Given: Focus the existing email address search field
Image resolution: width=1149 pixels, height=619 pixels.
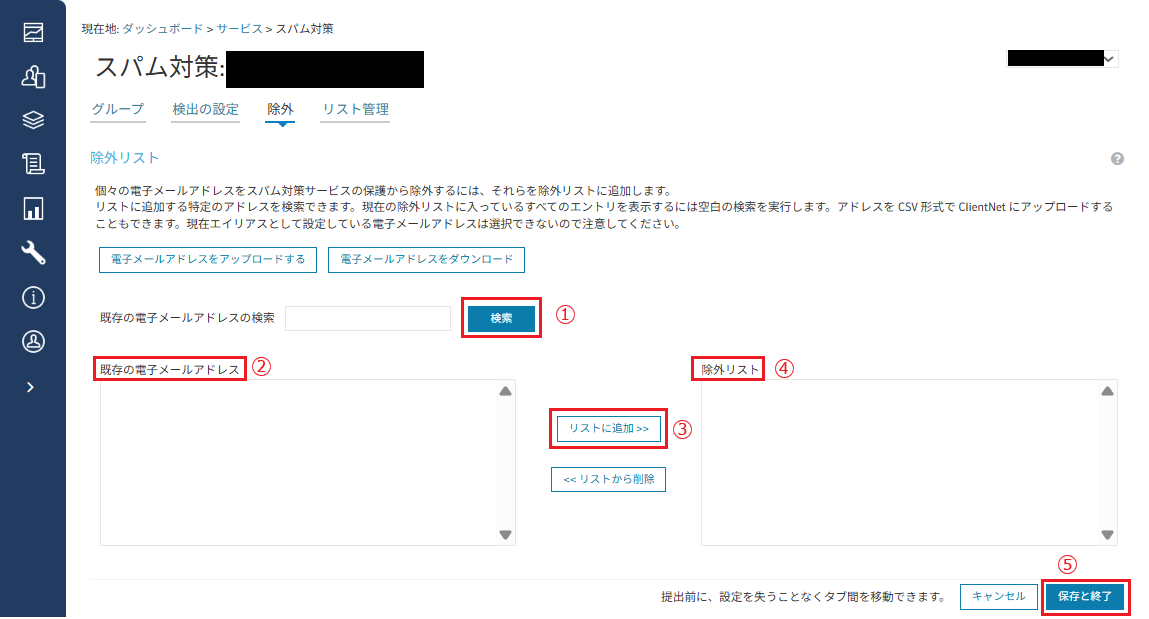Looking at the screenshot, I should pos(368,318).
